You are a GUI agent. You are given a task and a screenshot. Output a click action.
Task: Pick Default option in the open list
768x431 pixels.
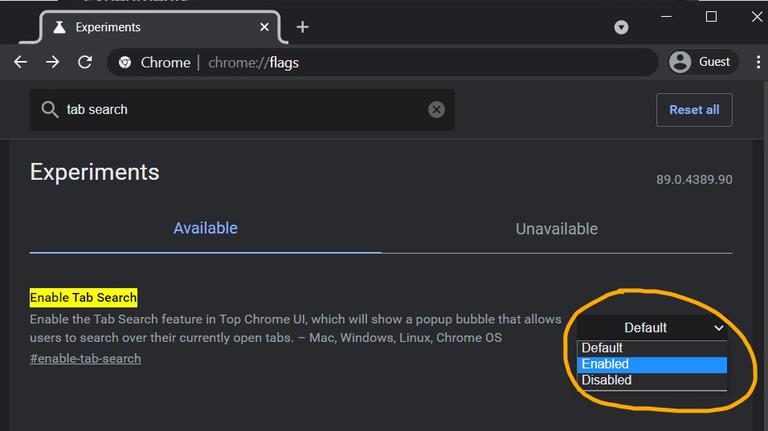652,348
